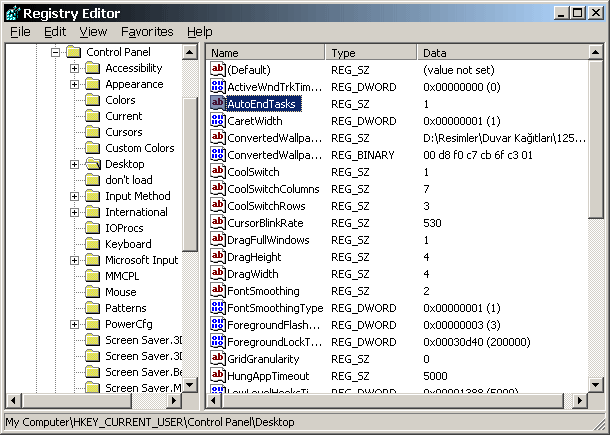Click the Data column header
This screenshot has height=435, width=610.
(500, 52)
